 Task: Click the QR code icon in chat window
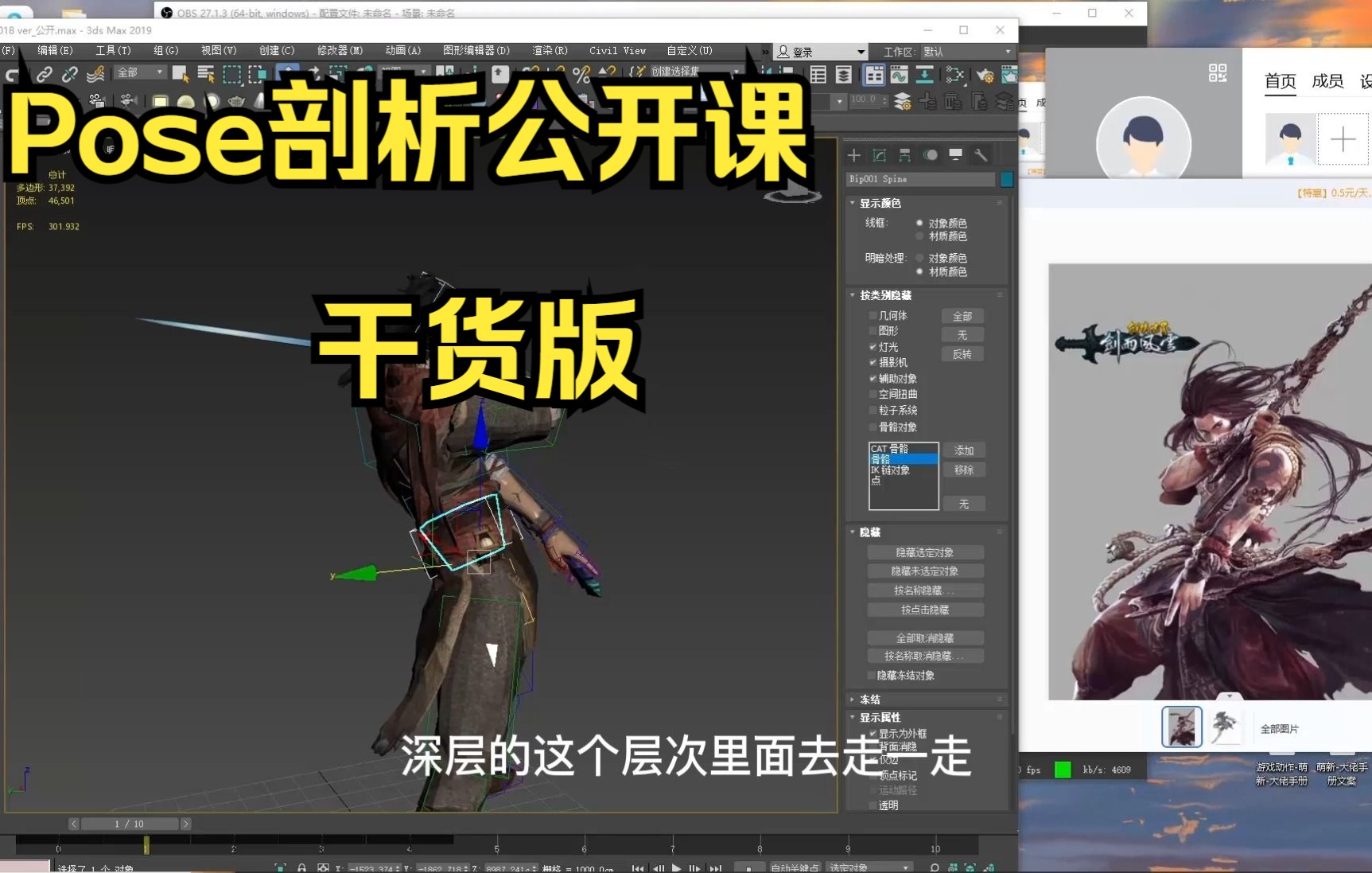[x=1217, y=73]
